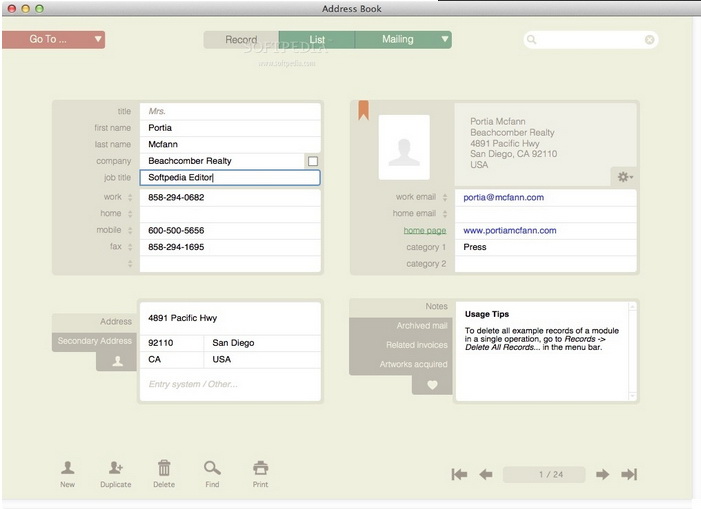The width and height of the screenshot is (701, 510).
Task: Click the empty home email field
Action: tap(545, 214)
